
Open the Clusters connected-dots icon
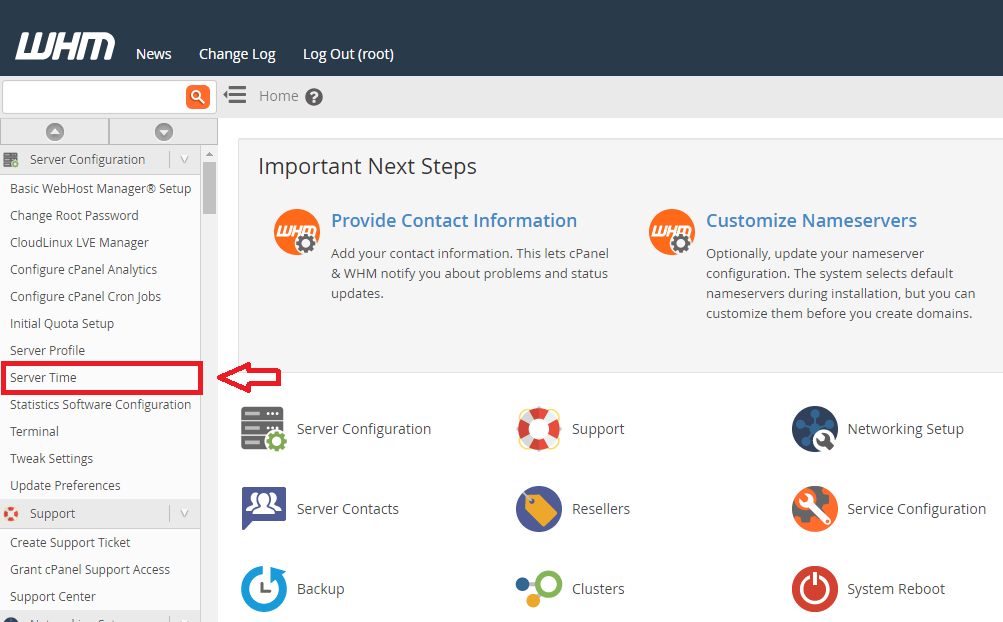[x=539, y=589]
